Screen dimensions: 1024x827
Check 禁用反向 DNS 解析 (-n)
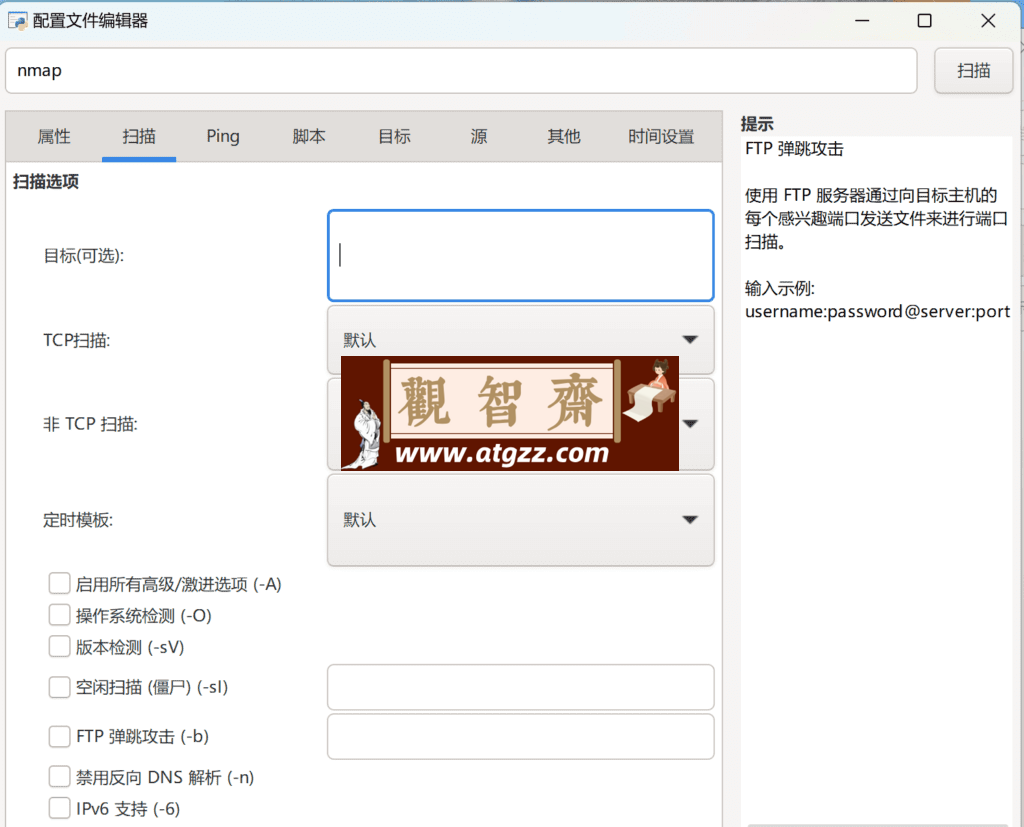[59, 777]
